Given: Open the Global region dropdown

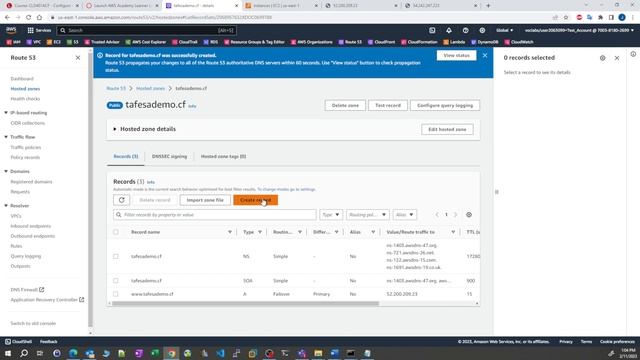Looking at the screenshot, I should 504,30.
